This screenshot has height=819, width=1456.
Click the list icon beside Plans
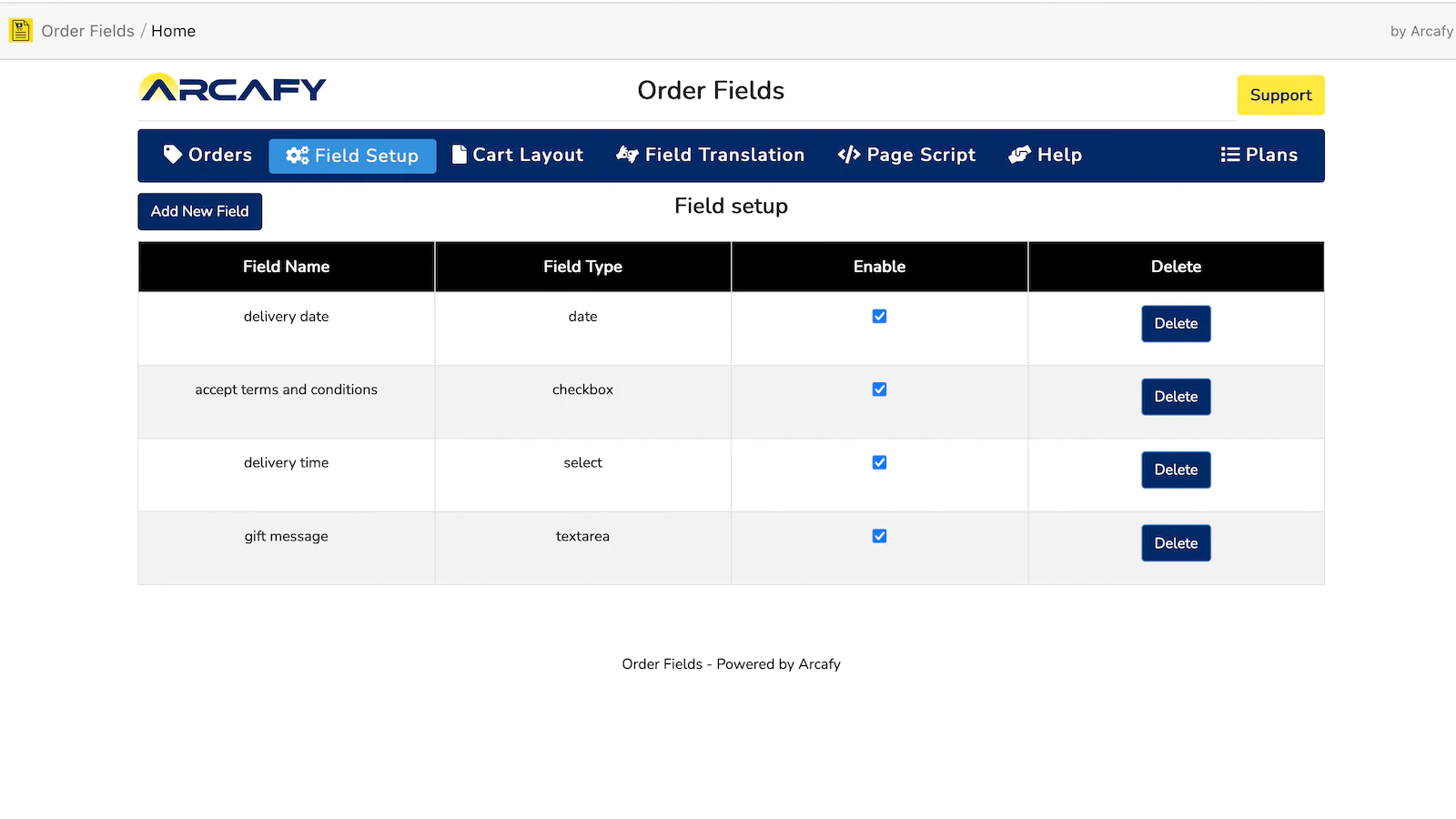pos(1229,155)
